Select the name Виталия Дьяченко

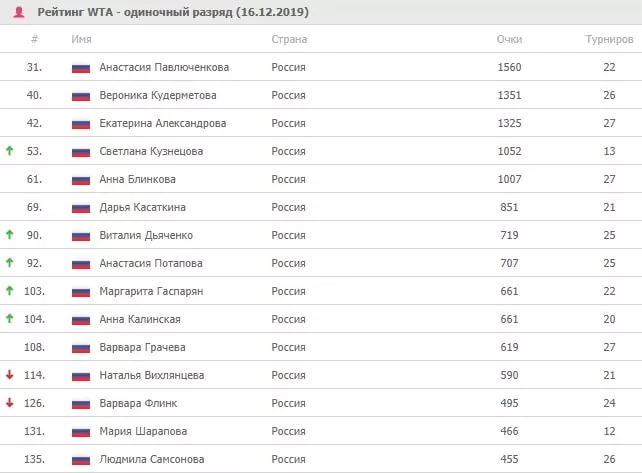(146, 235)
